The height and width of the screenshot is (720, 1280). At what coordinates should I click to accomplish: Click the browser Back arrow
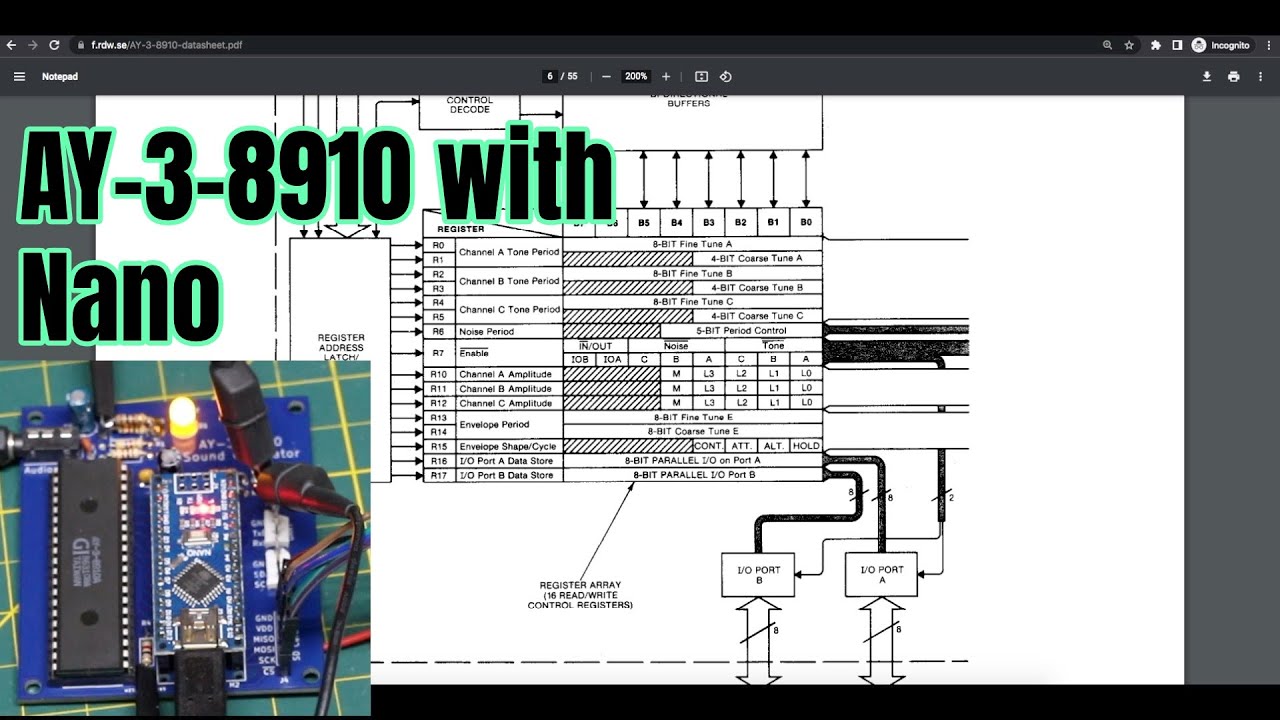[x=11, y=45]
